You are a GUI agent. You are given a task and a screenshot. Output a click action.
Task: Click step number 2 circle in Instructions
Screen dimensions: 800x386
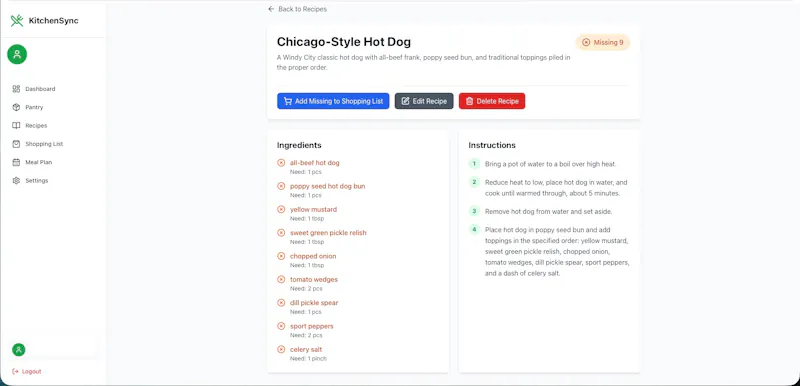(x=474, y=182)
